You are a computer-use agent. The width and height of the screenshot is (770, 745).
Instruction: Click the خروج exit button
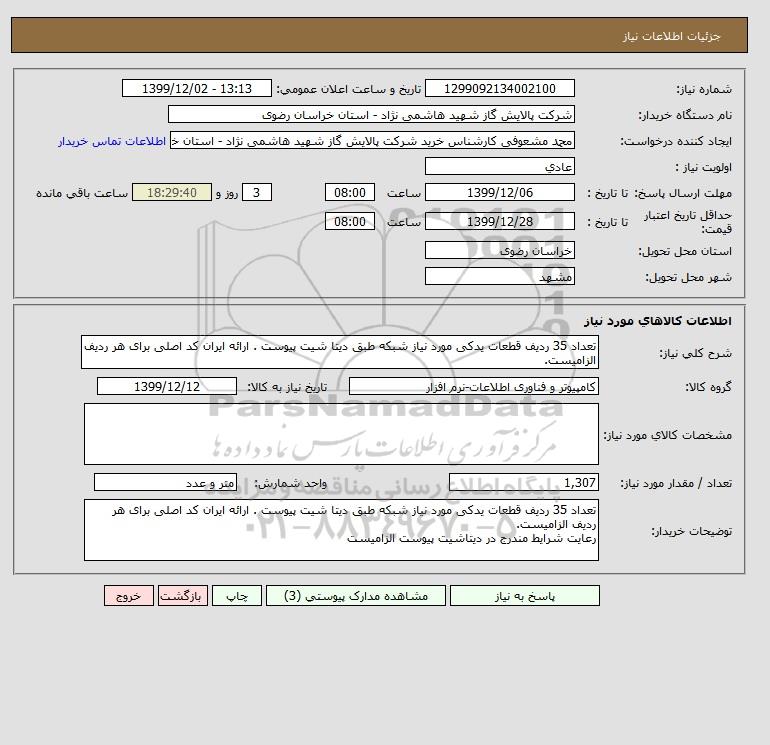pos(129,596)
